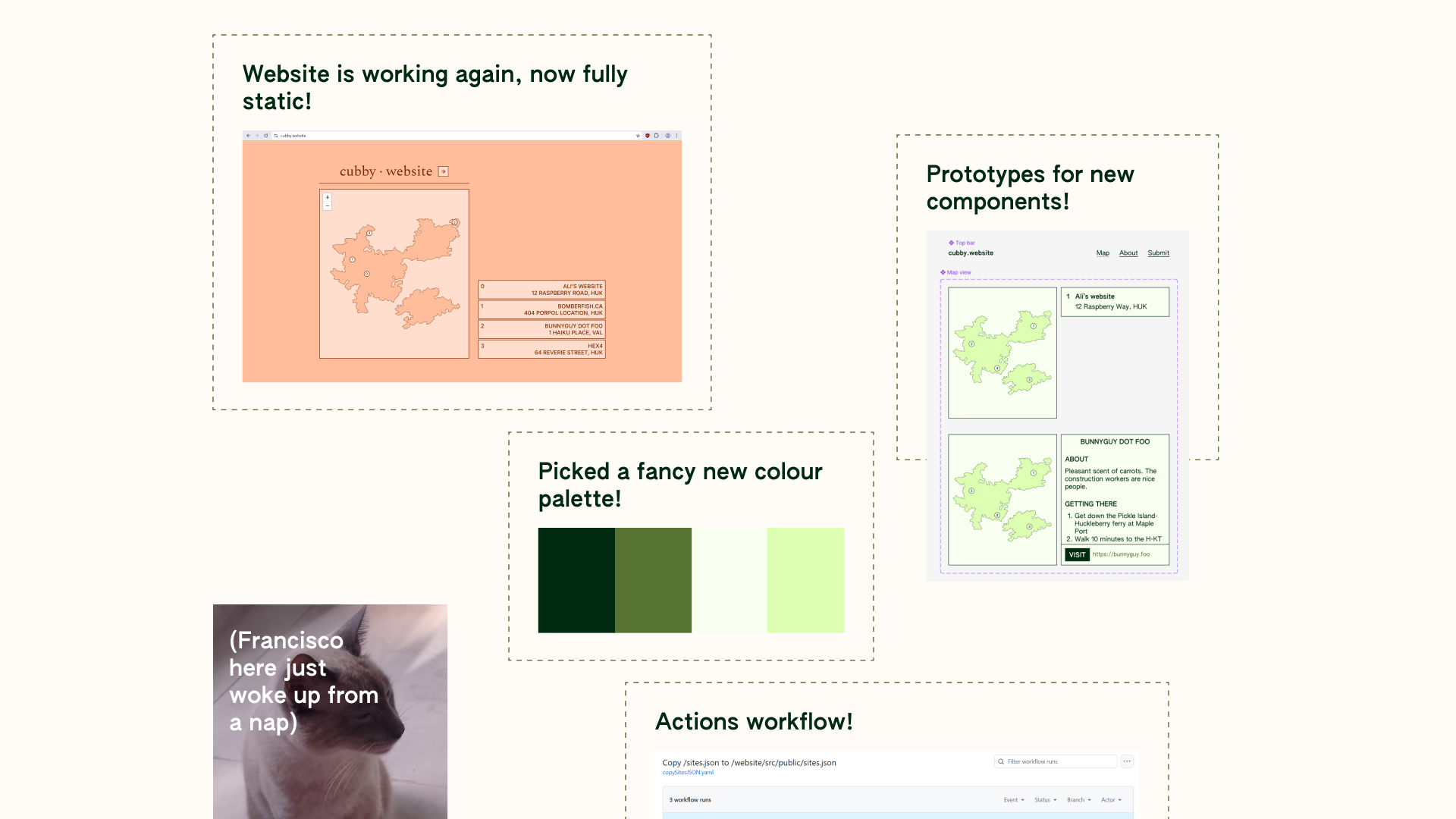Expand the Branch filter dropdown
Viewport: 1456px width, 819px height.
[1078, 800]
